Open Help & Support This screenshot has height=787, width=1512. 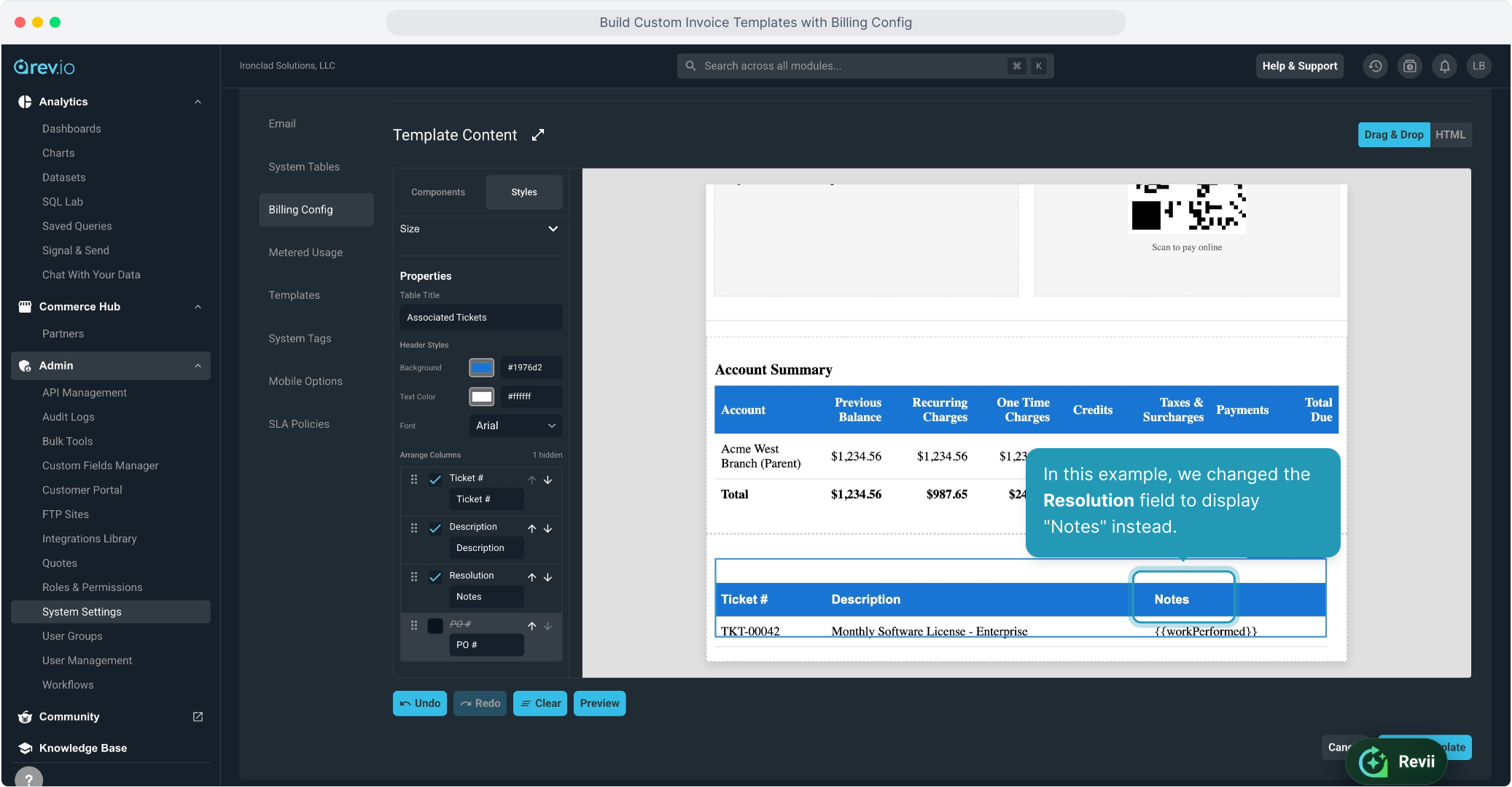[x=1300, y=66]
